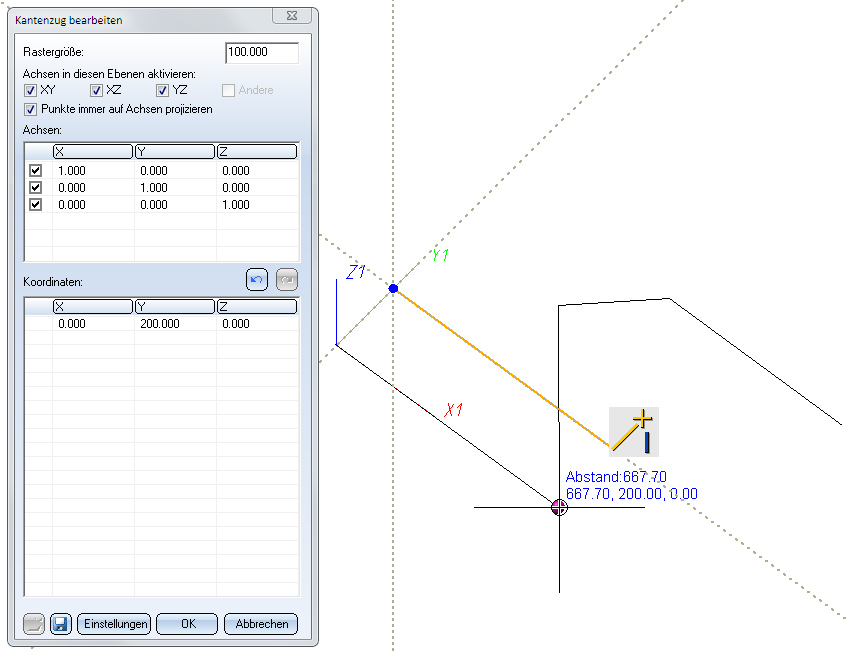Click the X column header in Achsen table

coord(93,152)
